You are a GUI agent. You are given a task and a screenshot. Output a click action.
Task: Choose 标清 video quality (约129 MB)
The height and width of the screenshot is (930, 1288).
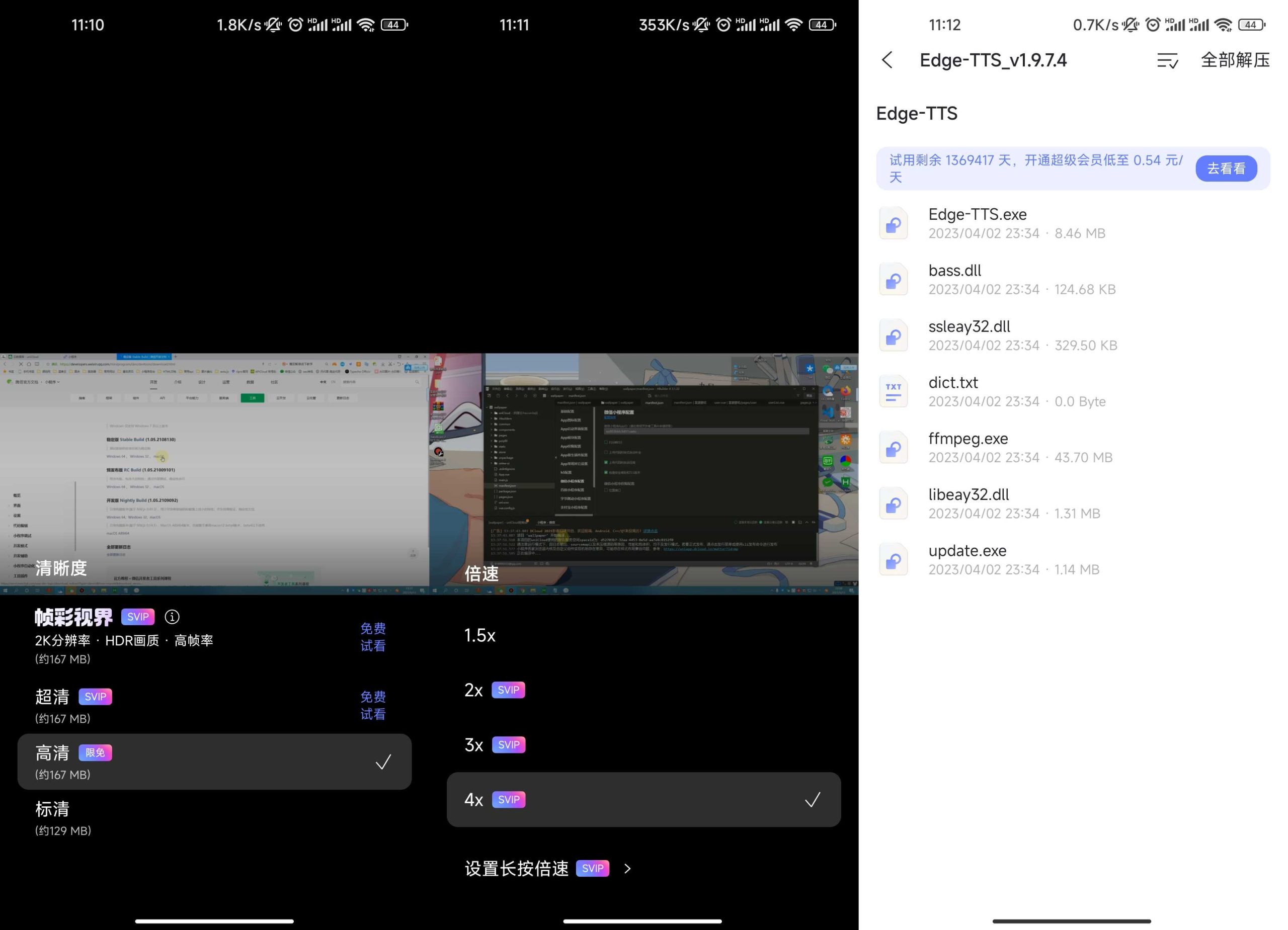click(215, 818)
